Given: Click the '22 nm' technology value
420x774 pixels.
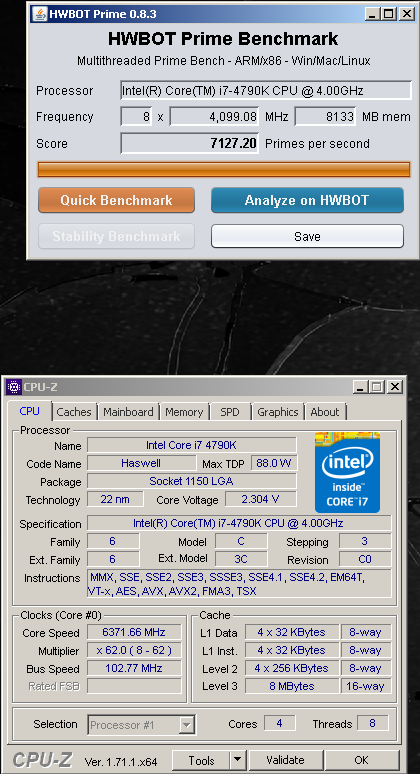Looking at the screenshot, I should pos(115,499).
